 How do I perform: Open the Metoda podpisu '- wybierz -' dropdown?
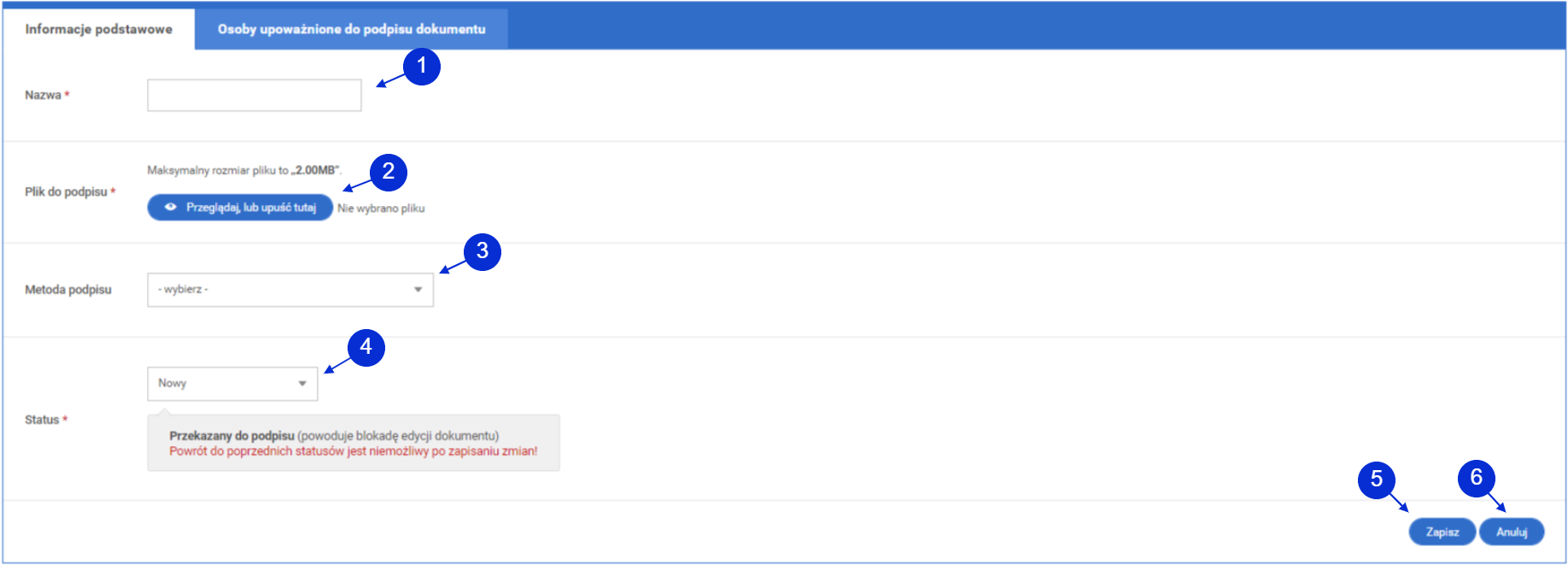click(290, 290)
